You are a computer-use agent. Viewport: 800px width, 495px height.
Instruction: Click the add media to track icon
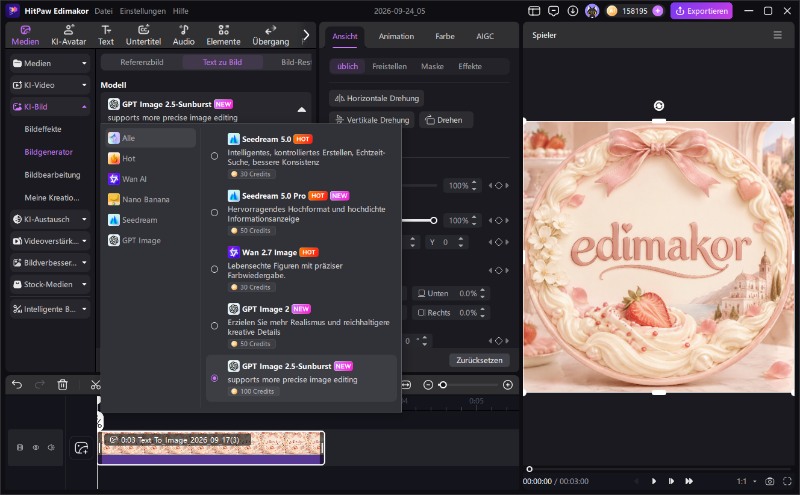[x=82, y=448]
